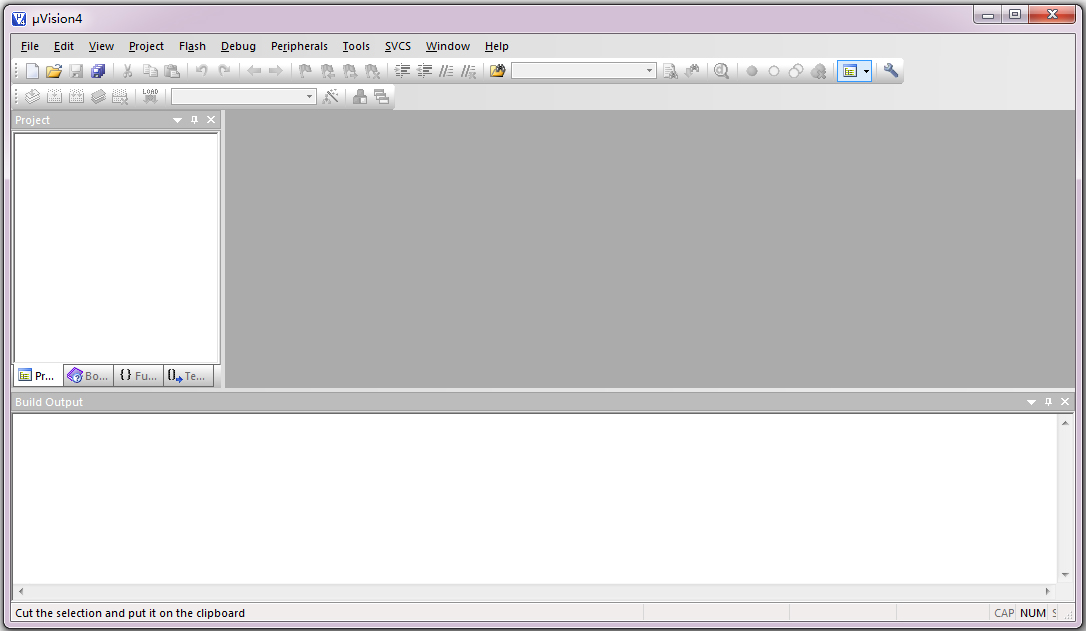Open Project panel window position dropdown arrow
Screen dimensions: 1086x631
(177, 120)
